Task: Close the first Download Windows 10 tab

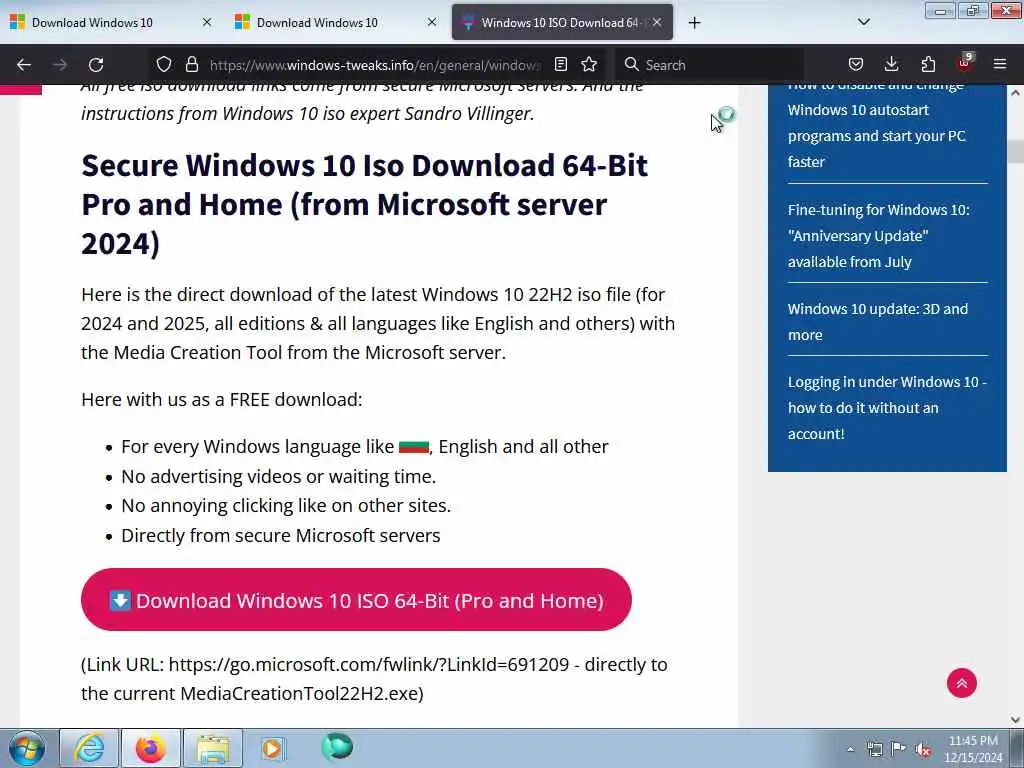Action: click(207, 22)
